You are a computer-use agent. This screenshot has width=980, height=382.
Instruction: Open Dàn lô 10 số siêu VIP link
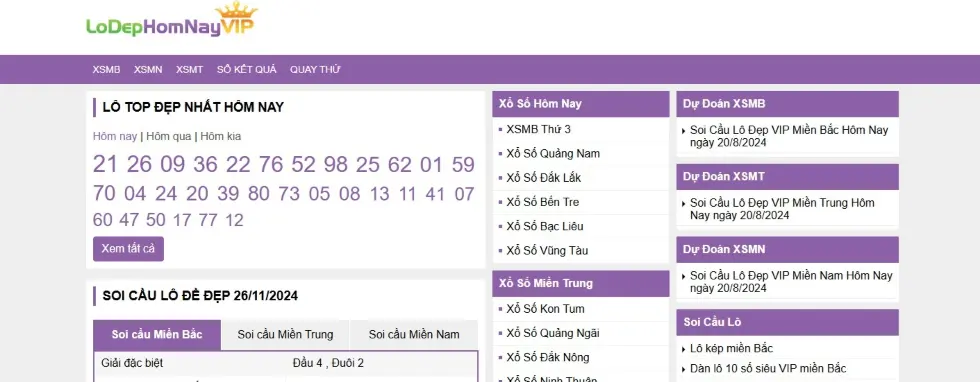[768, 369]
